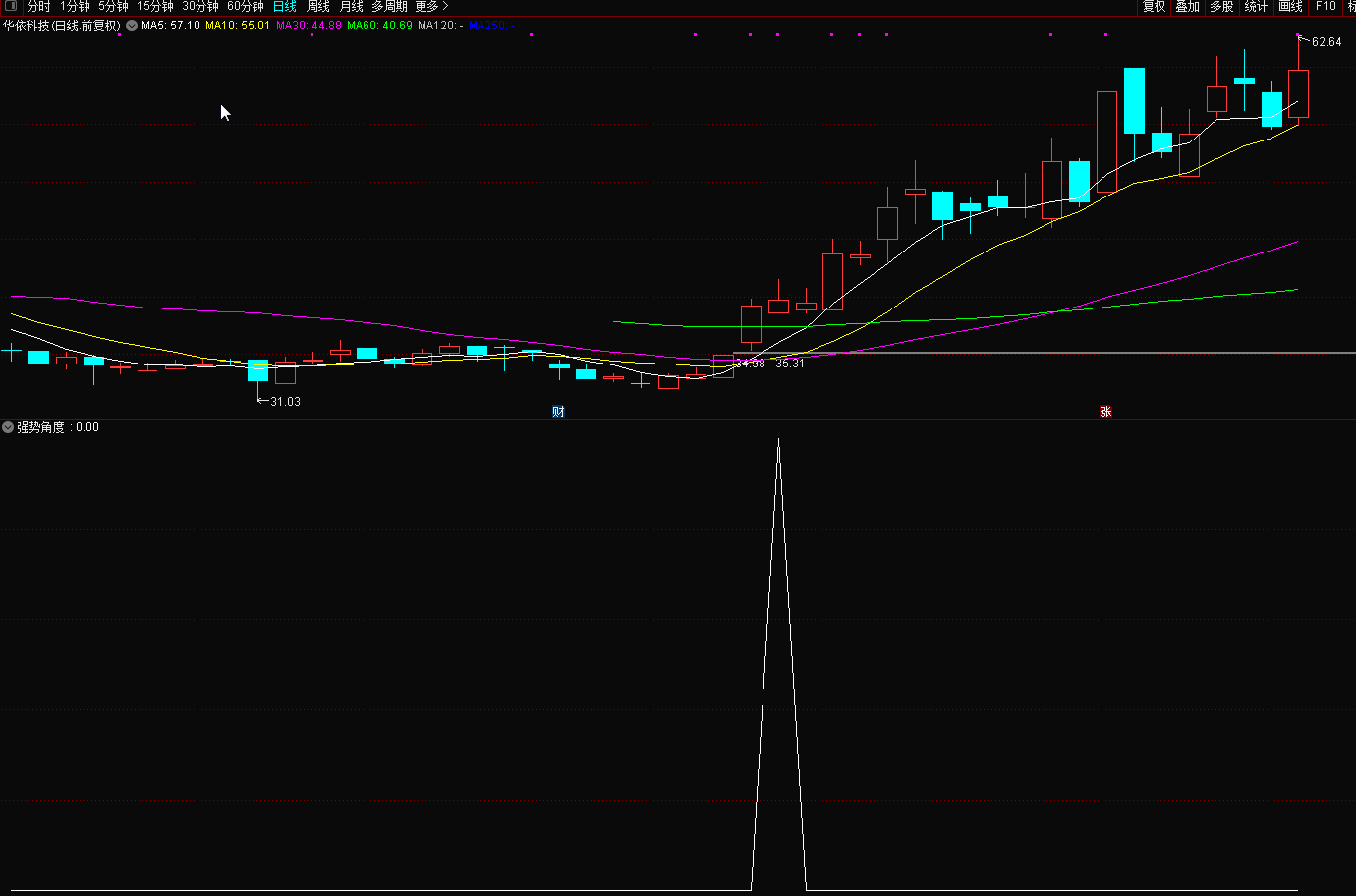Switch to 分时 intraday view

click(38, 6)
